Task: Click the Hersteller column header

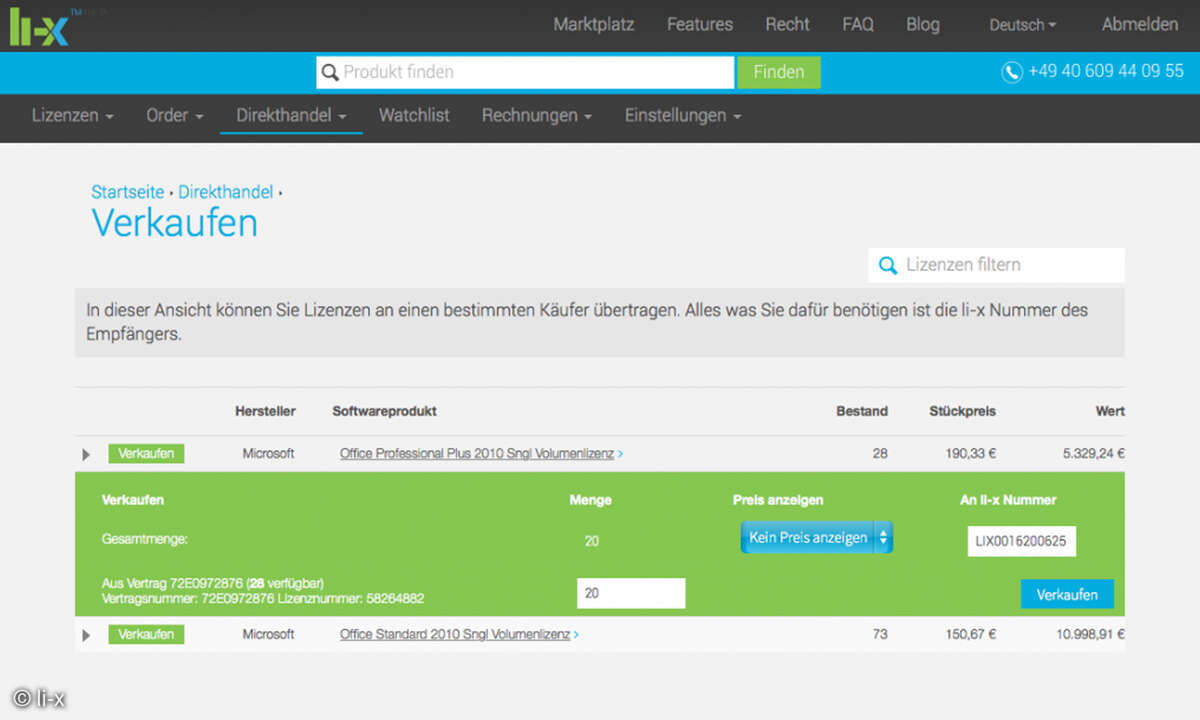Action: point(266,411)
